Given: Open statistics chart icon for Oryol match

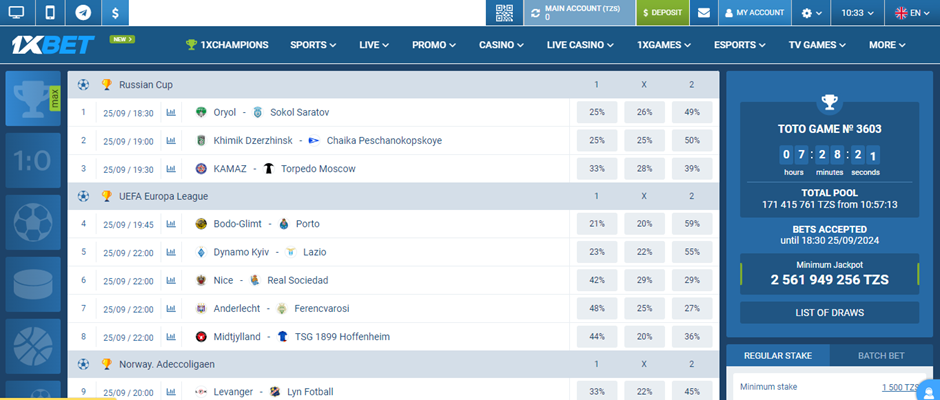Looking at the screenshot, I should click(171, 113).
